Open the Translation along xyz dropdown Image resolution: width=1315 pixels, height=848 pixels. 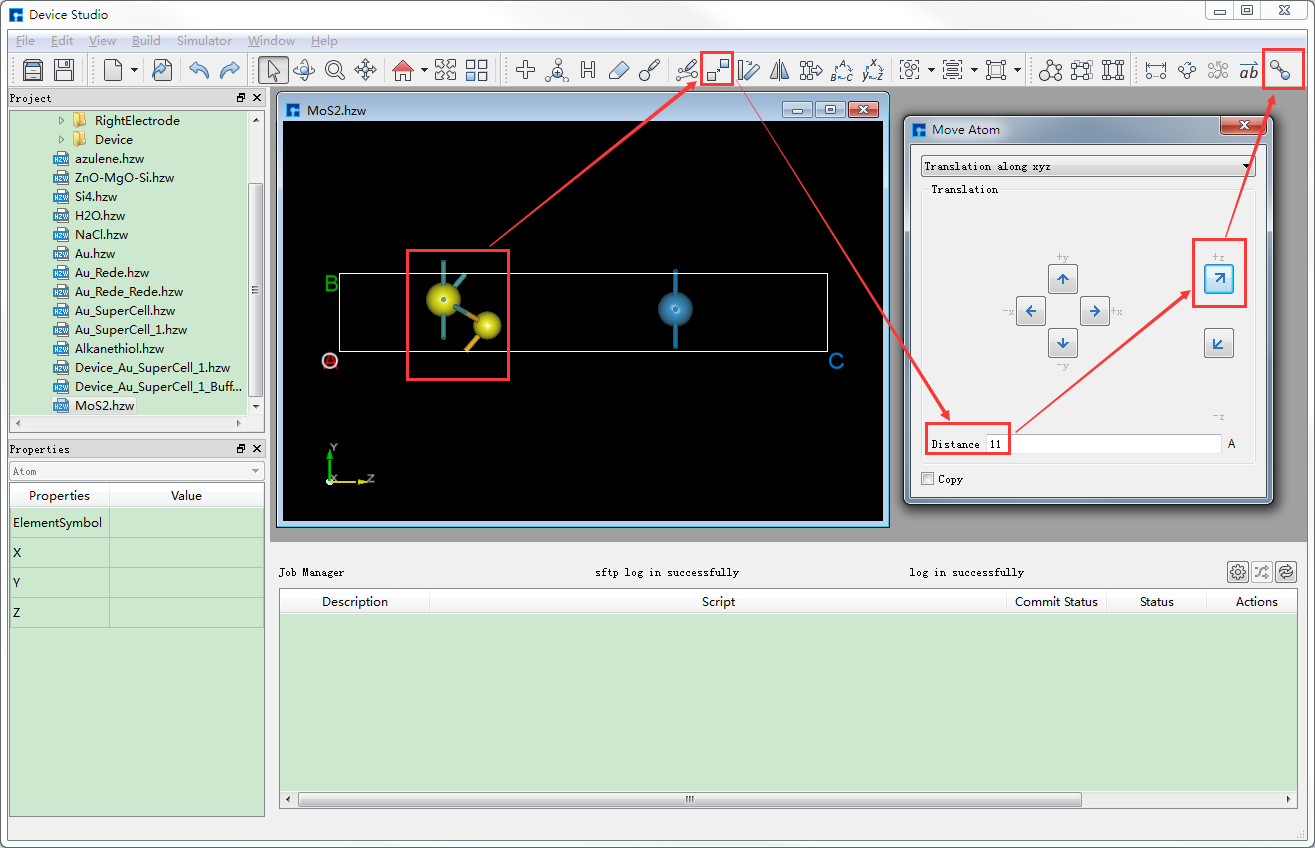click(1087, 166)
